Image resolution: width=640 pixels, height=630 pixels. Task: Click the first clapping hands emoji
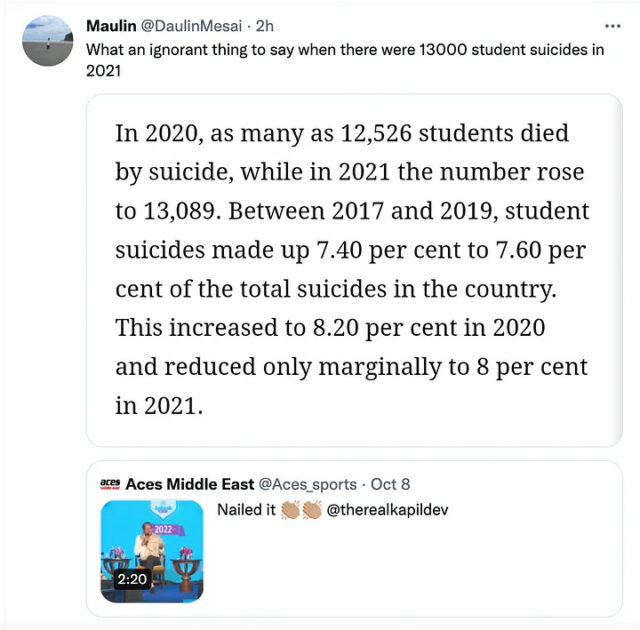tap(290, 510)
